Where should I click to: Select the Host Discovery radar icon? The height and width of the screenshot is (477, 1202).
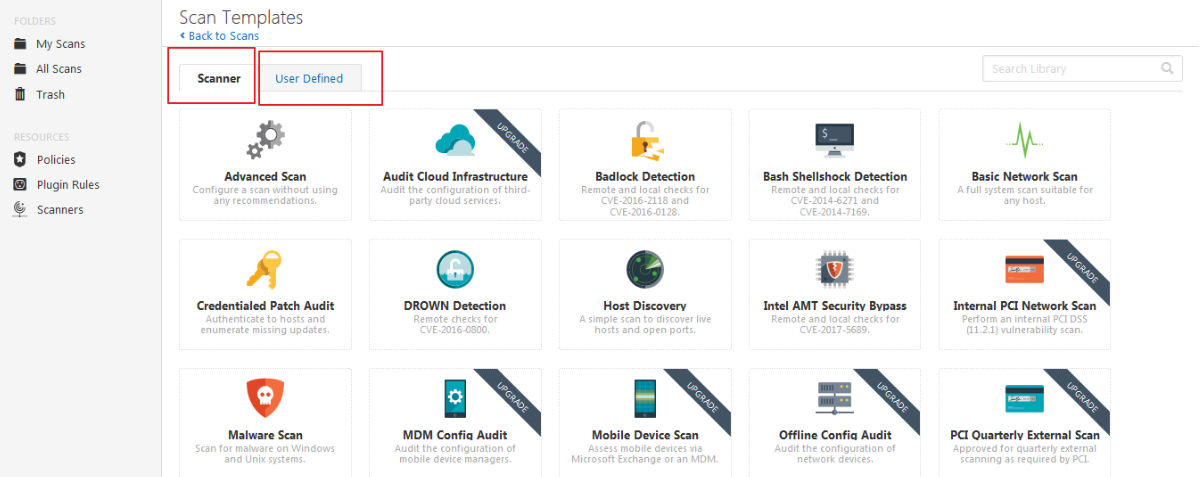coord(645,270)
